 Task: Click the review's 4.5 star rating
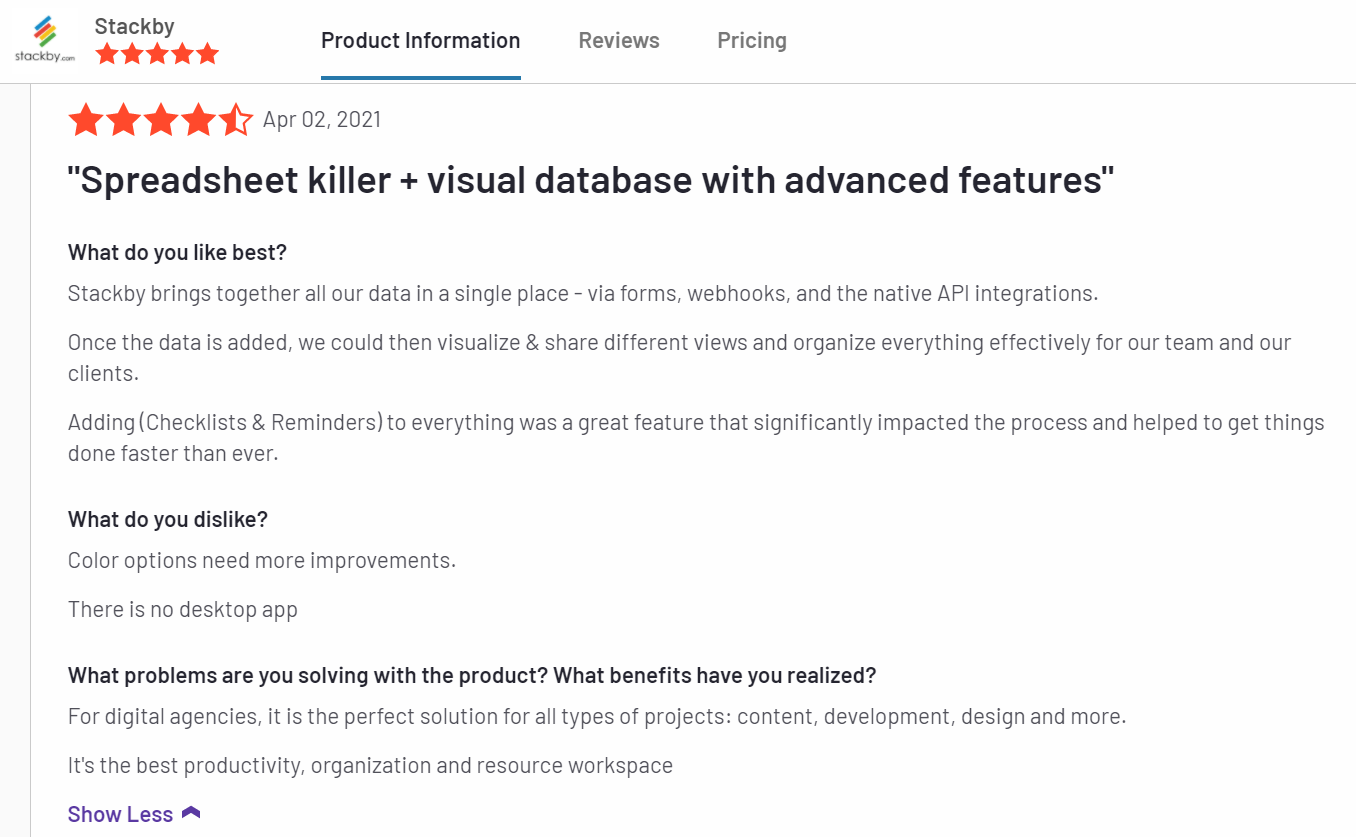coord(161,120)
